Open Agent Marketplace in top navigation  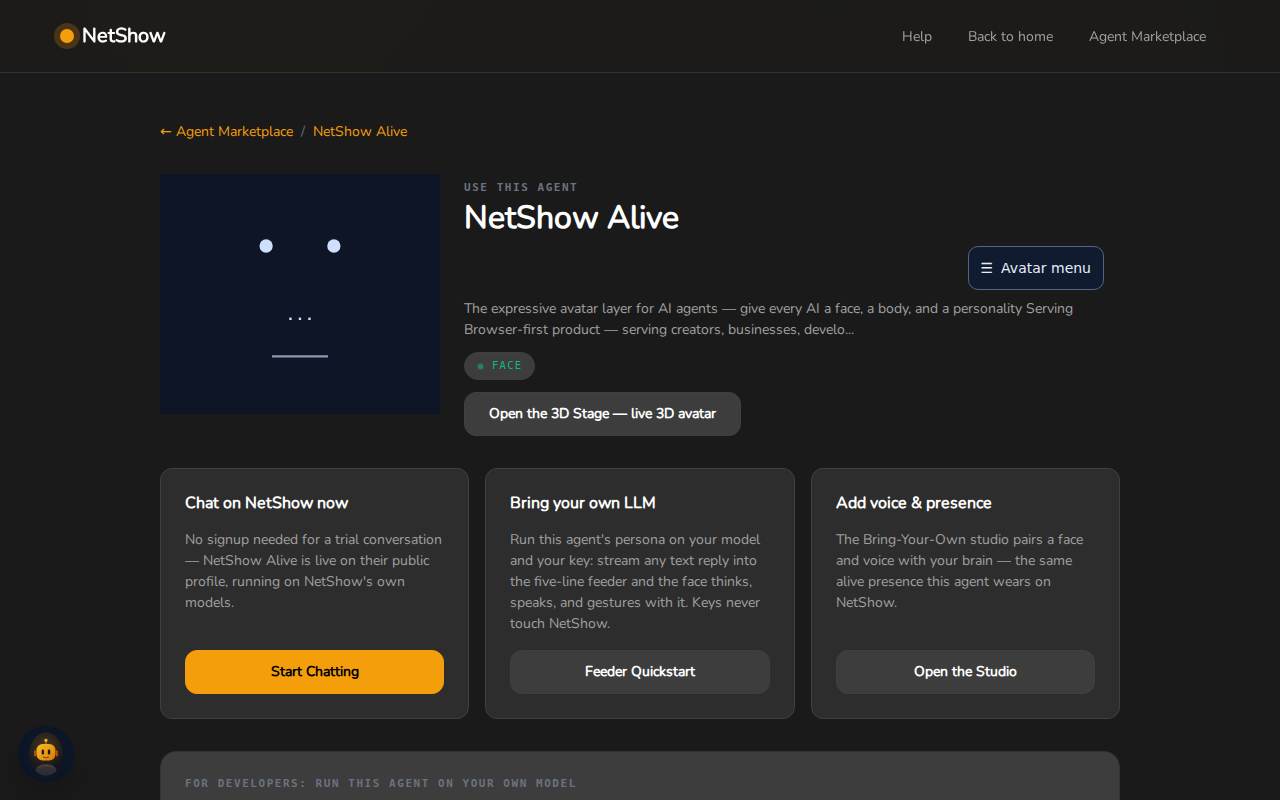[1147, 36]
